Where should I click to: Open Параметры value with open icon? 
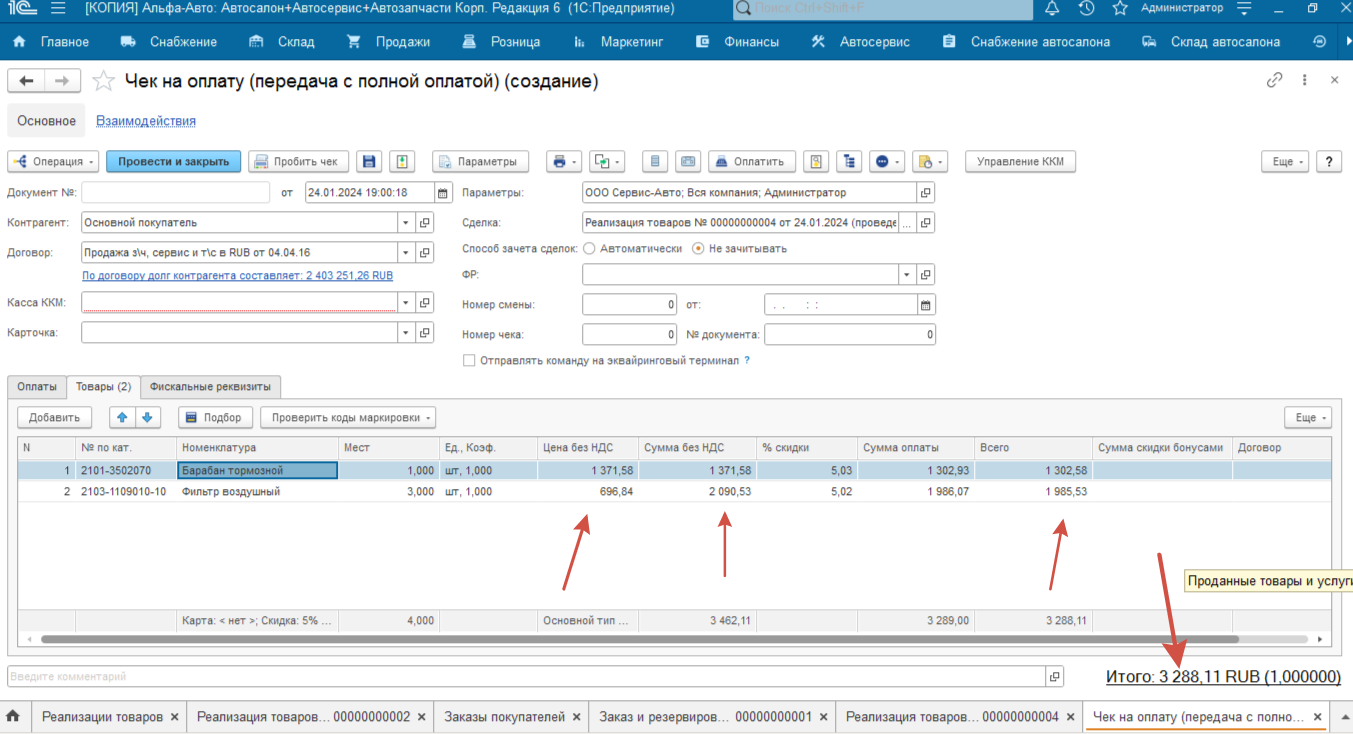(926, 193)
